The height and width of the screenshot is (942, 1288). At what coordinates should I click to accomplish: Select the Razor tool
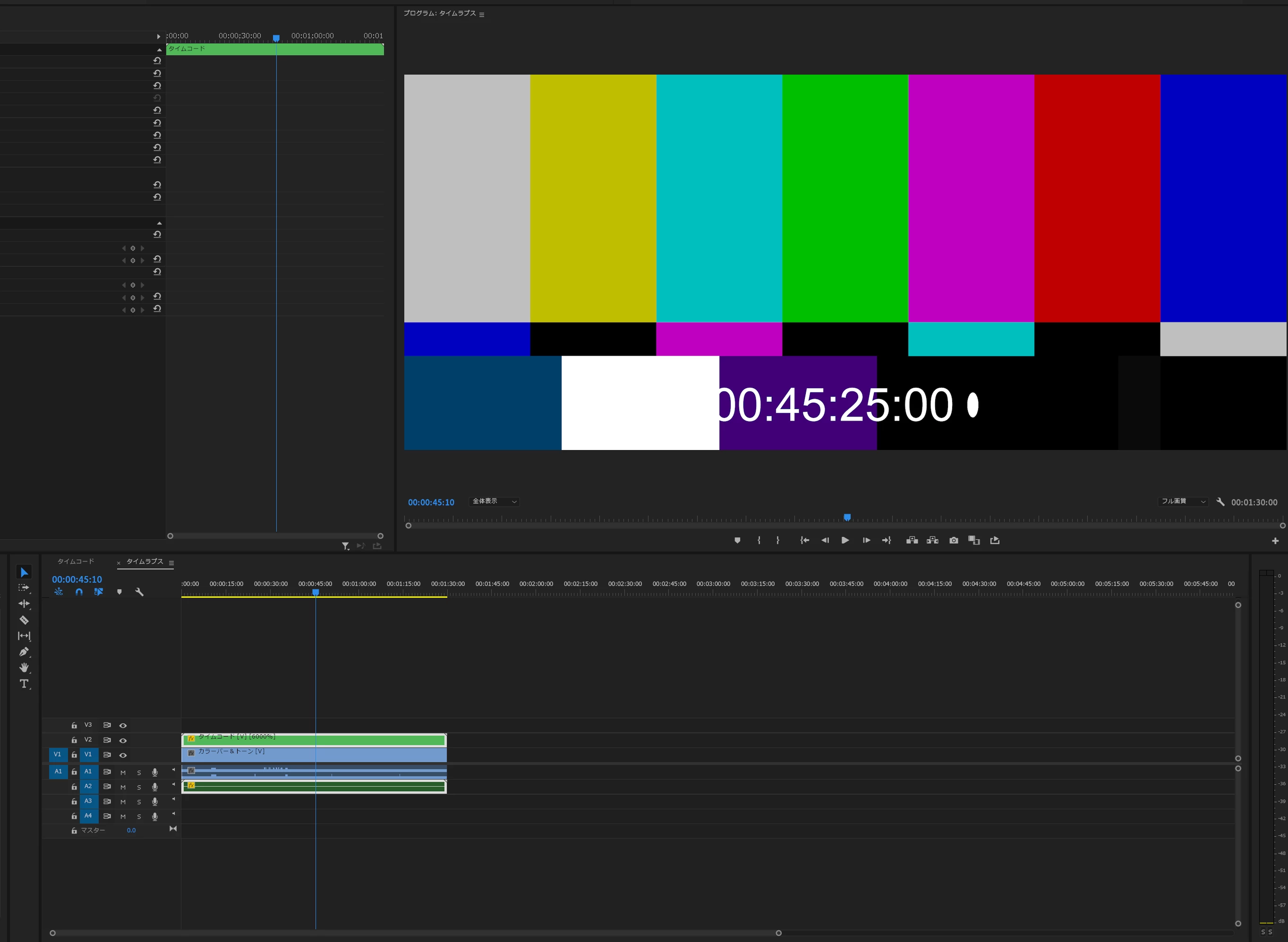[x=24, y=620]
